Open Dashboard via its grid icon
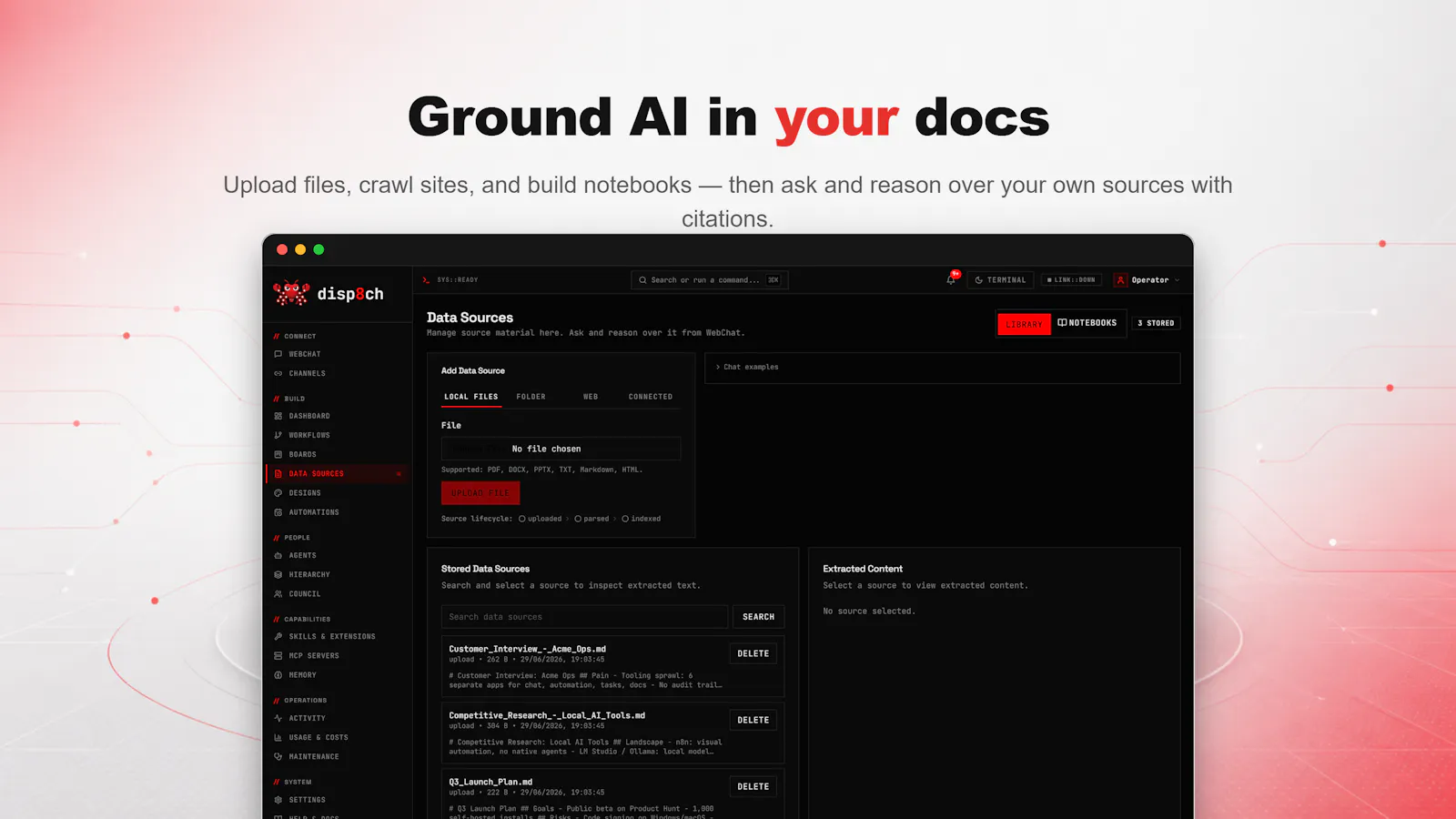1456x819 pixels. [278, 416]
